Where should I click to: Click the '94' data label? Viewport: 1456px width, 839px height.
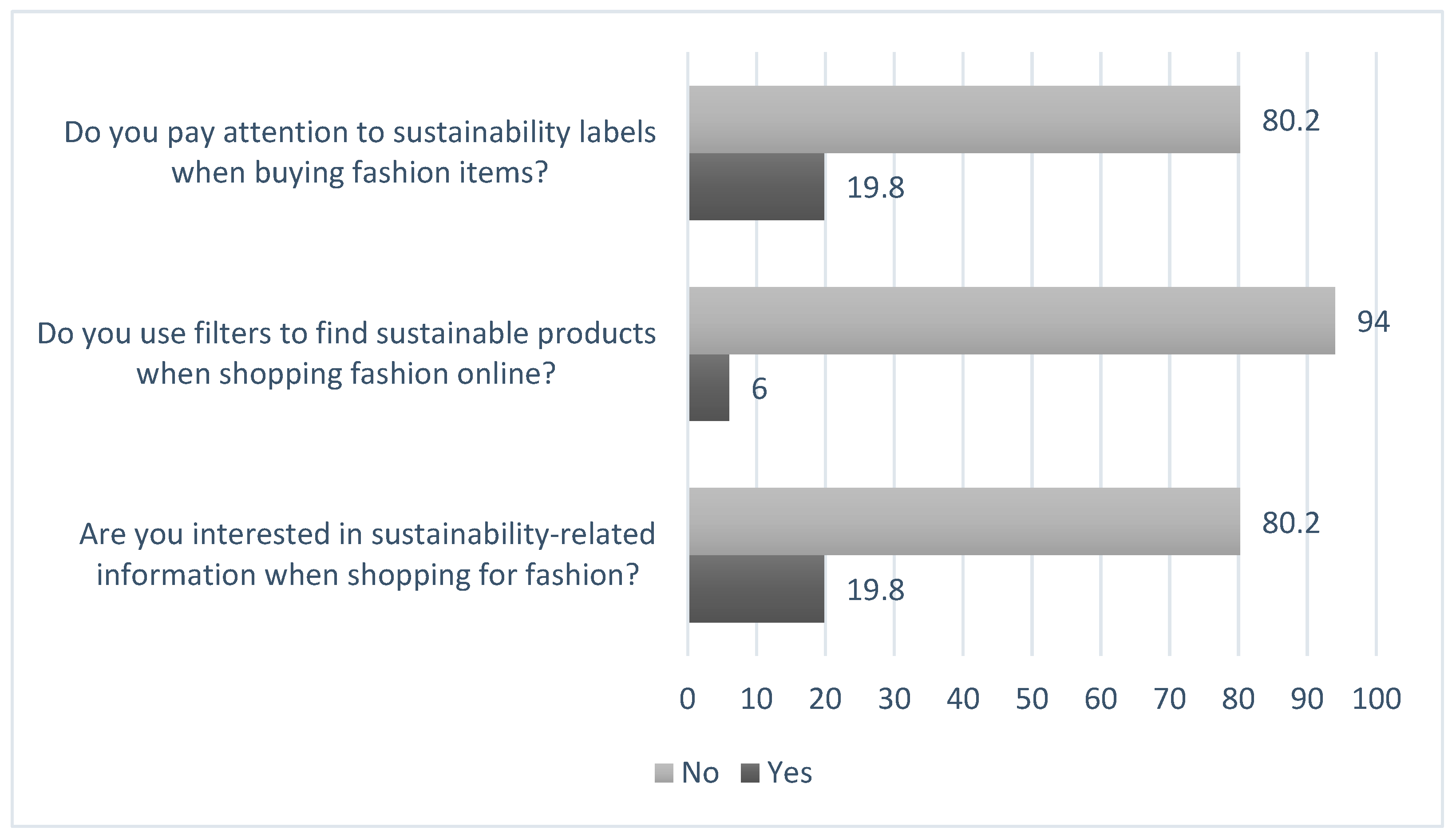coord(1373,322)
